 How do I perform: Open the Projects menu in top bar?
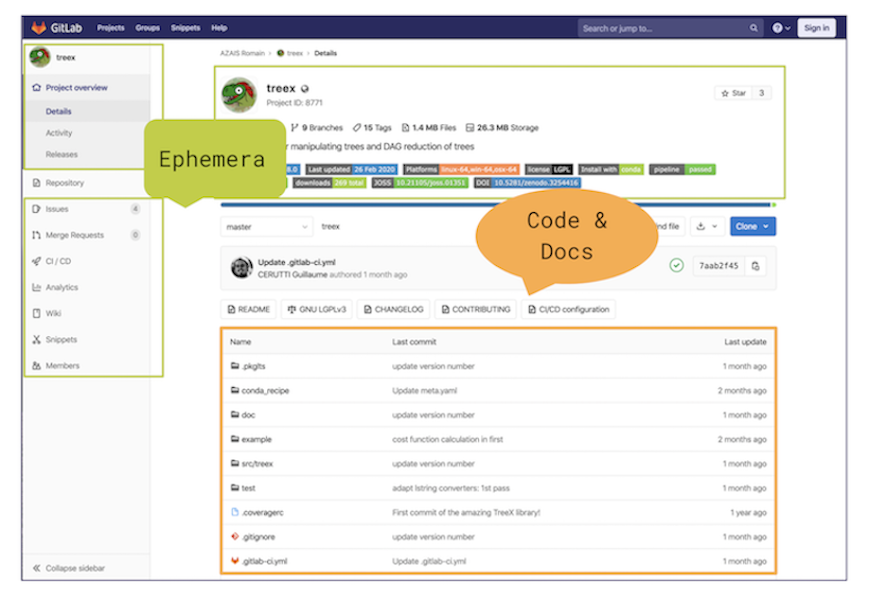pos(111,28)
